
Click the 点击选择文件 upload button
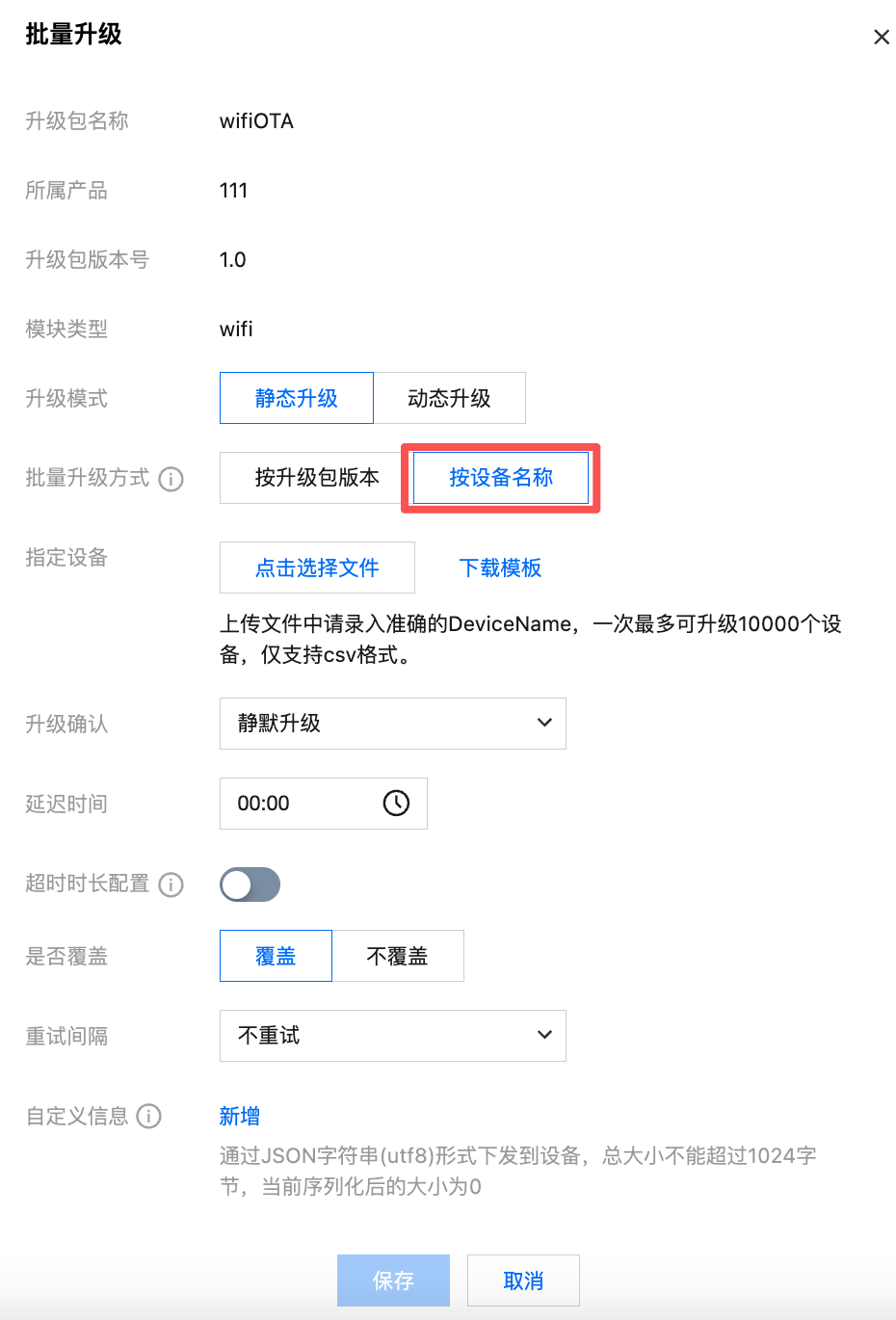point(317,568)
